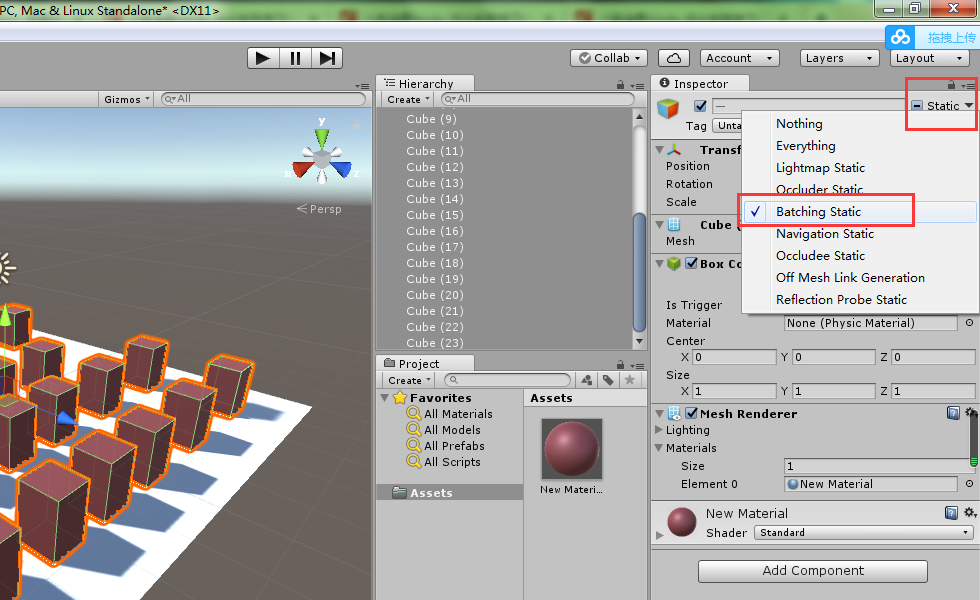Click the object picker next to Physic Material
This screenshot has width=980, height=600.
coord(969,322)
